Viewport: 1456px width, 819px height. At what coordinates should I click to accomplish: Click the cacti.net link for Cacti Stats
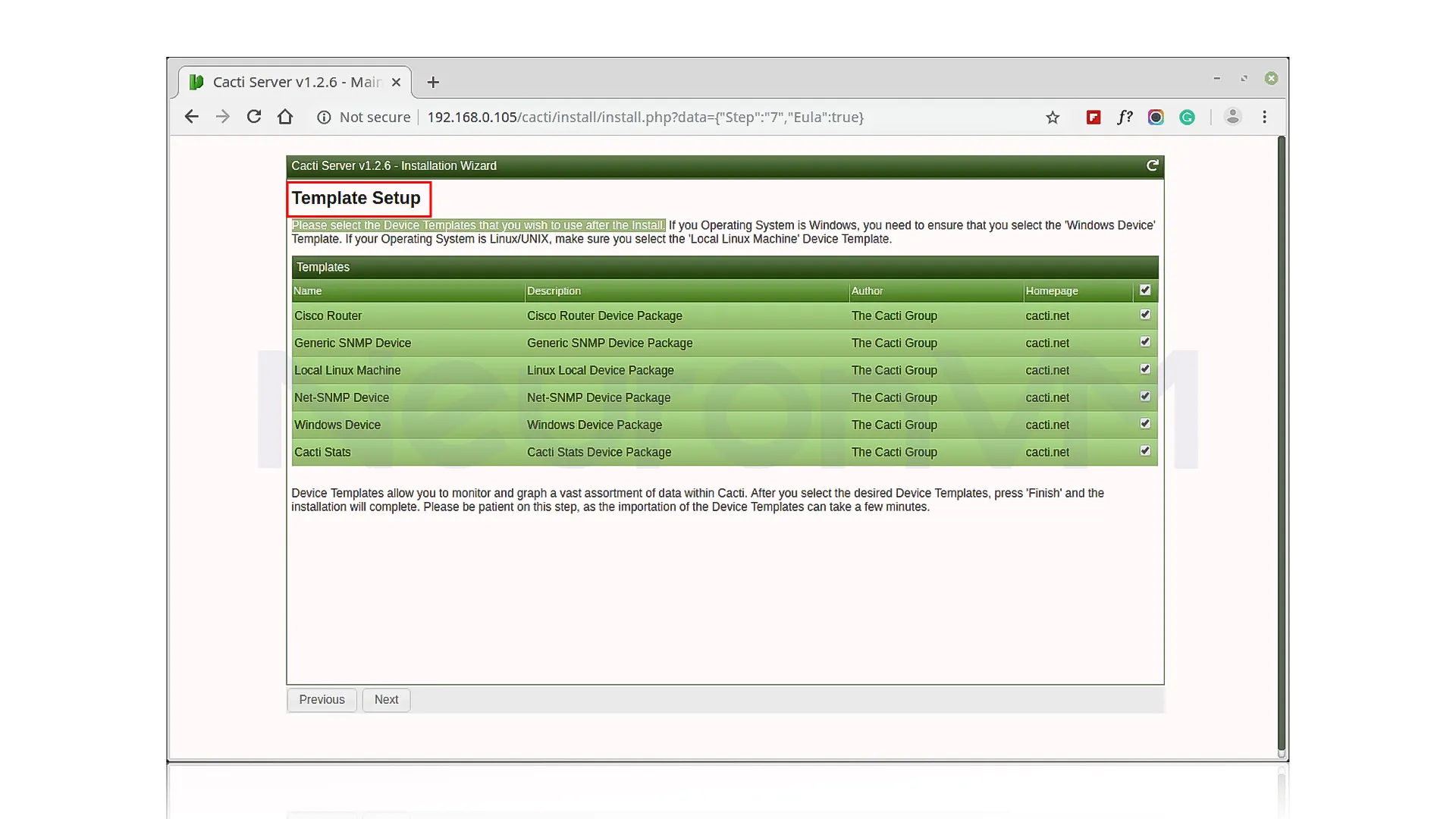tap(1047, 452)
